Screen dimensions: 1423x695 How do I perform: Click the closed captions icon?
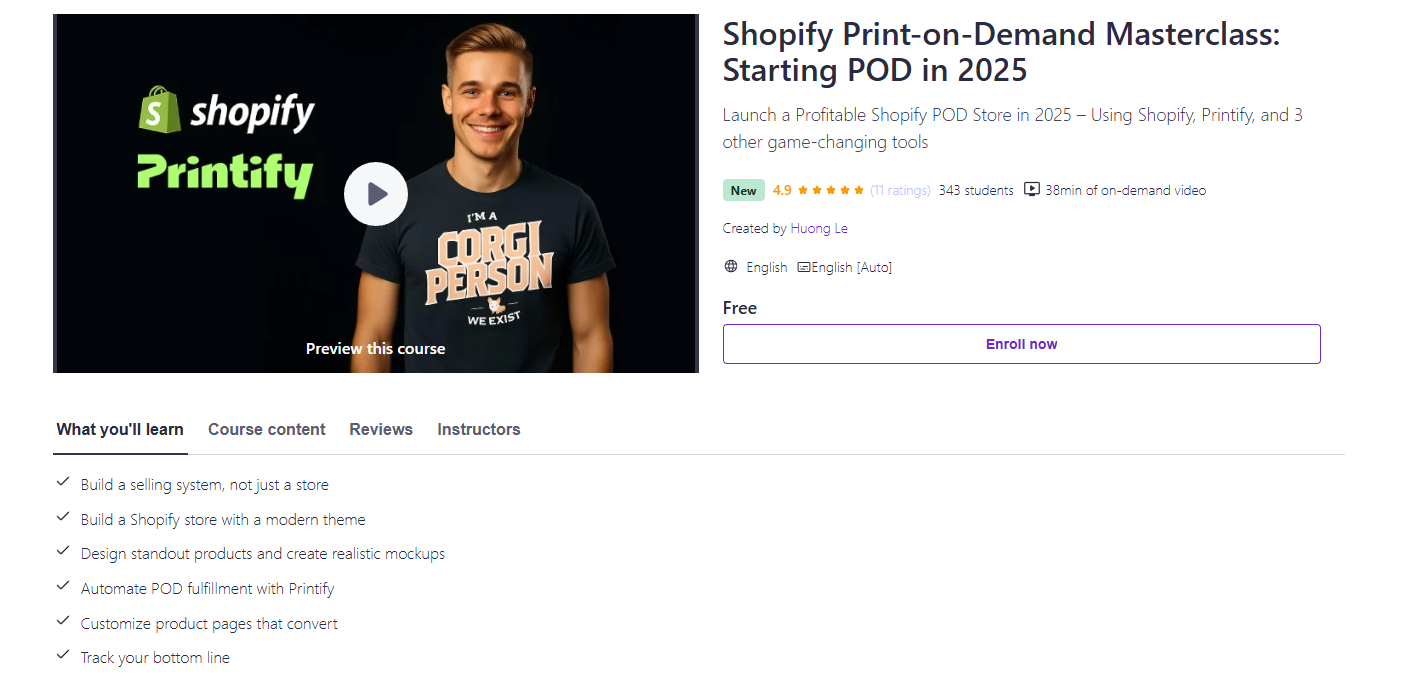coord(804,267)
